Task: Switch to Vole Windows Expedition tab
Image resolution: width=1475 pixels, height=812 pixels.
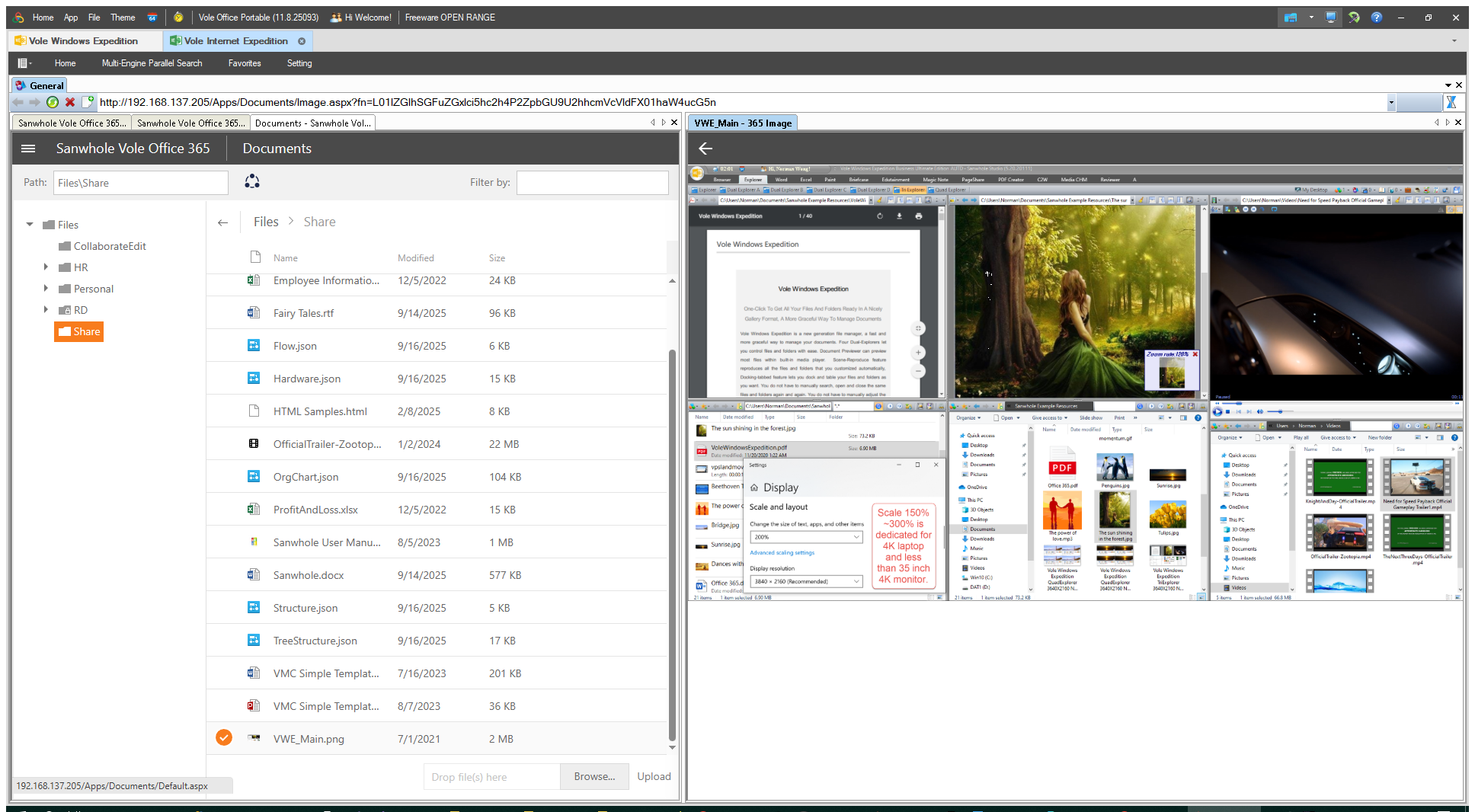Action: [83, 41]
